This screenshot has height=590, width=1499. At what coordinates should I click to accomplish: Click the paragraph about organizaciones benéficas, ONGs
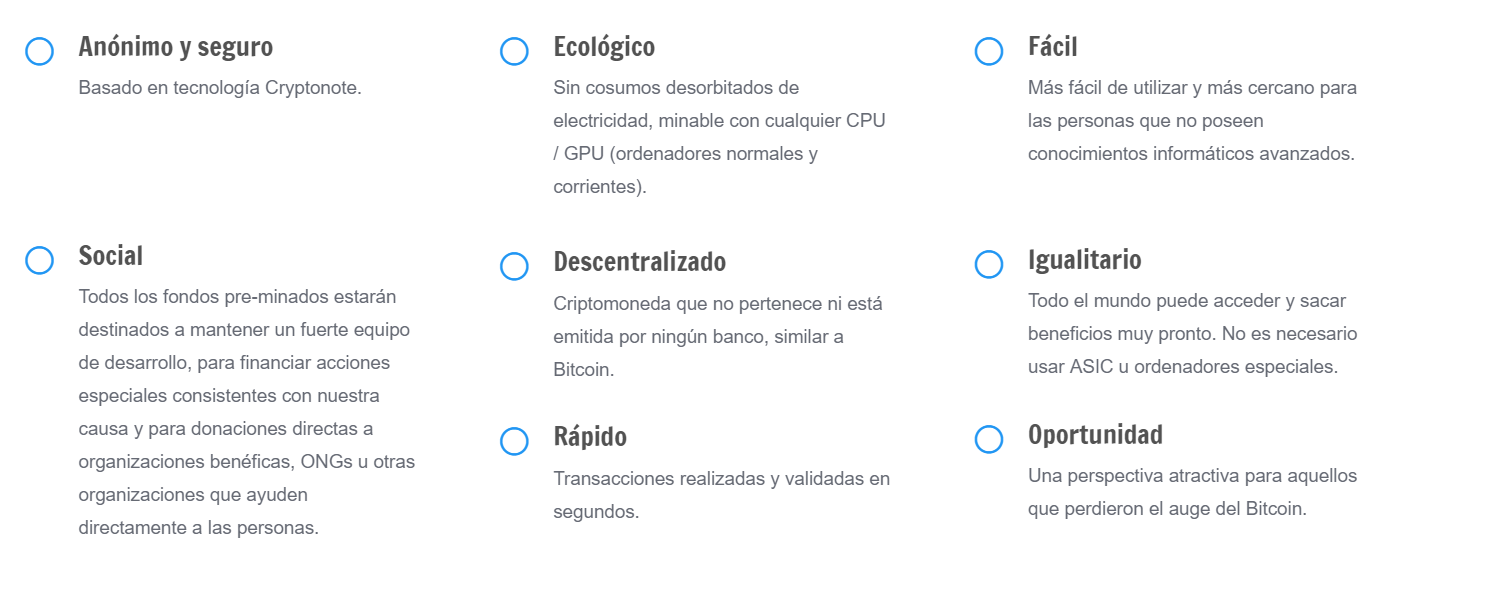(247, 412)
